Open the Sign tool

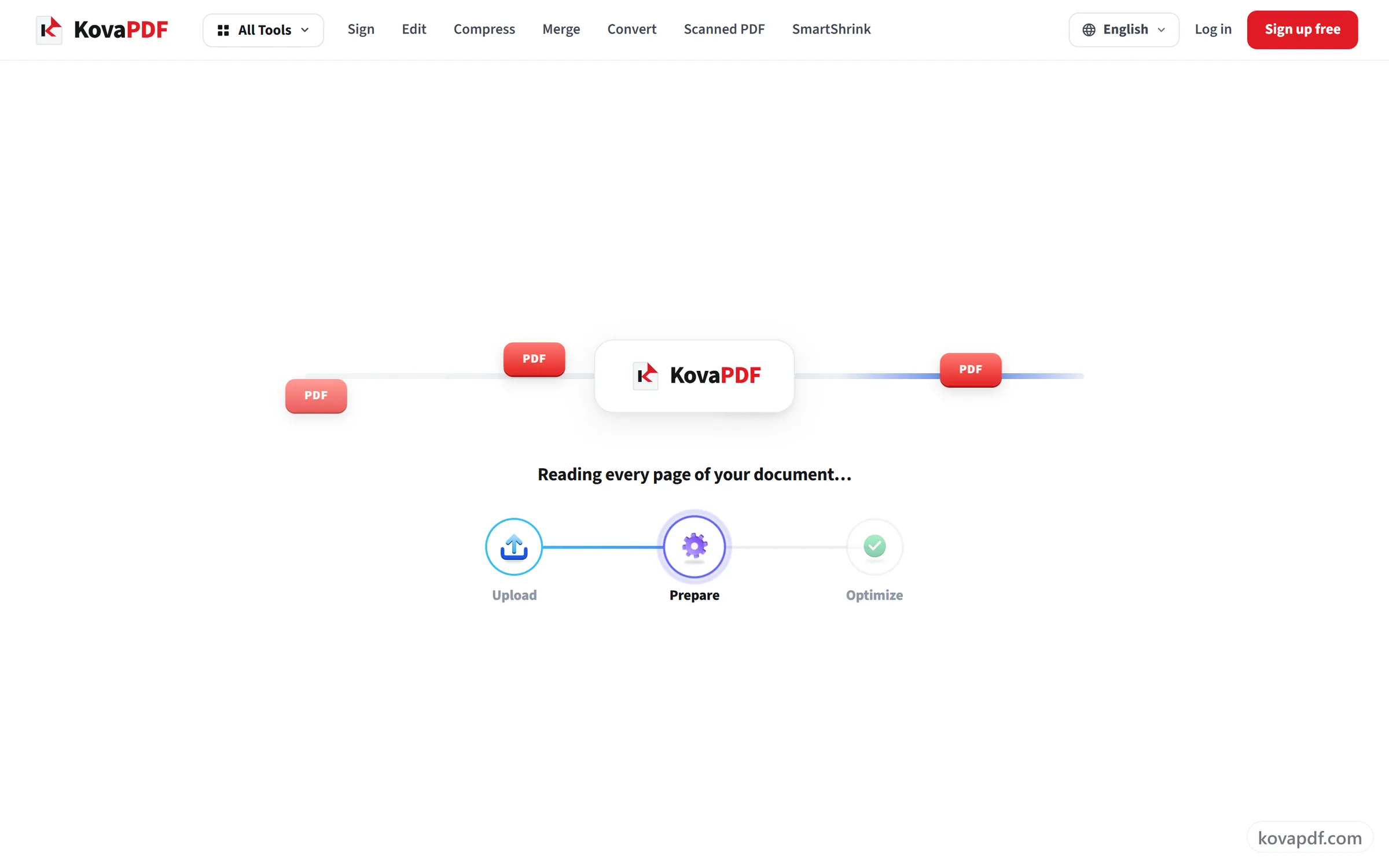click(361, 30)
